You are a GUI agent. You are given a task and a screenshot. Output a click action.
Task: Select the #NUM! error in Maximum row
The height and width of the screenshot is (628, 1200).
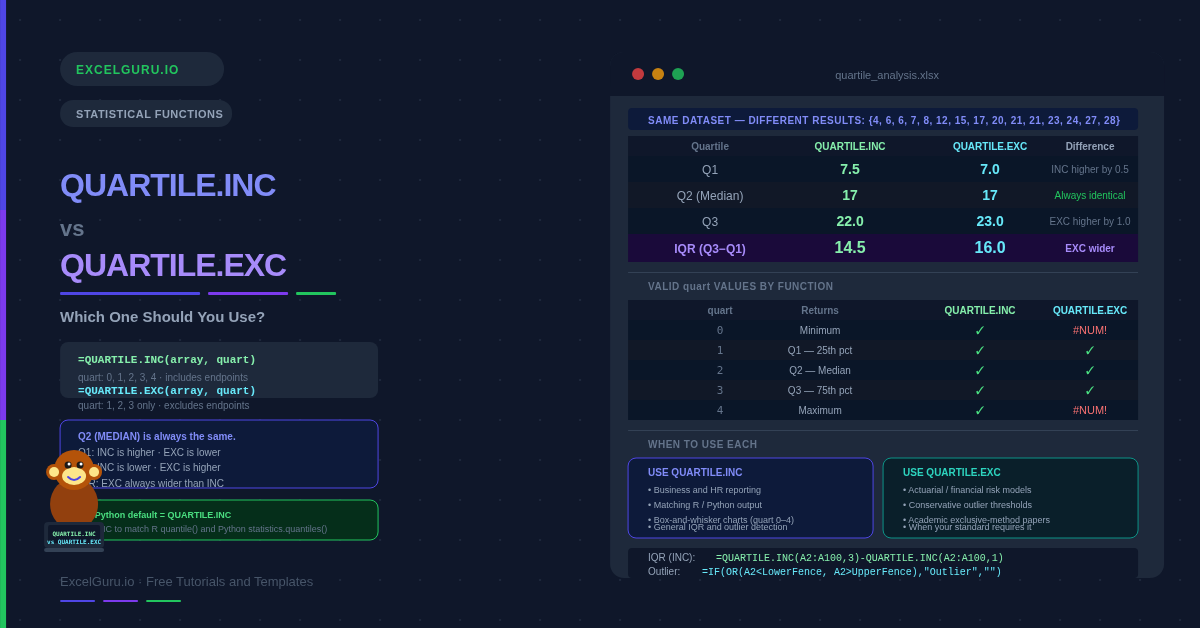tap(1090, 410)
